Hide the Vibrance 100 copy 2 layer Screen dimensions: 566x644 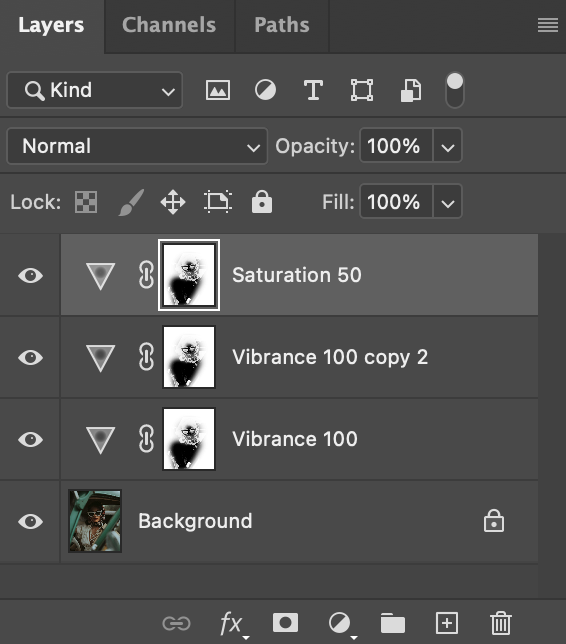(30, 357)
